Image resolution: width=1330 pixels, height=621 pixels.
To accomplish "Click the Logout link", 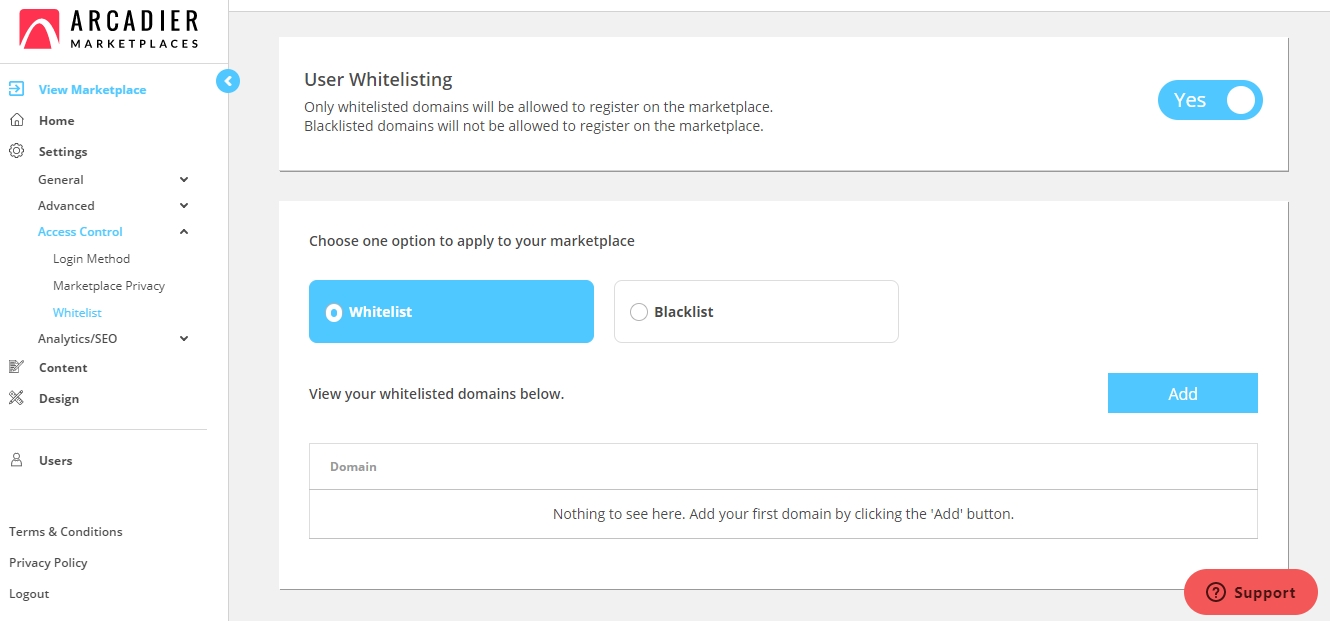I will (x=29, y=594).
